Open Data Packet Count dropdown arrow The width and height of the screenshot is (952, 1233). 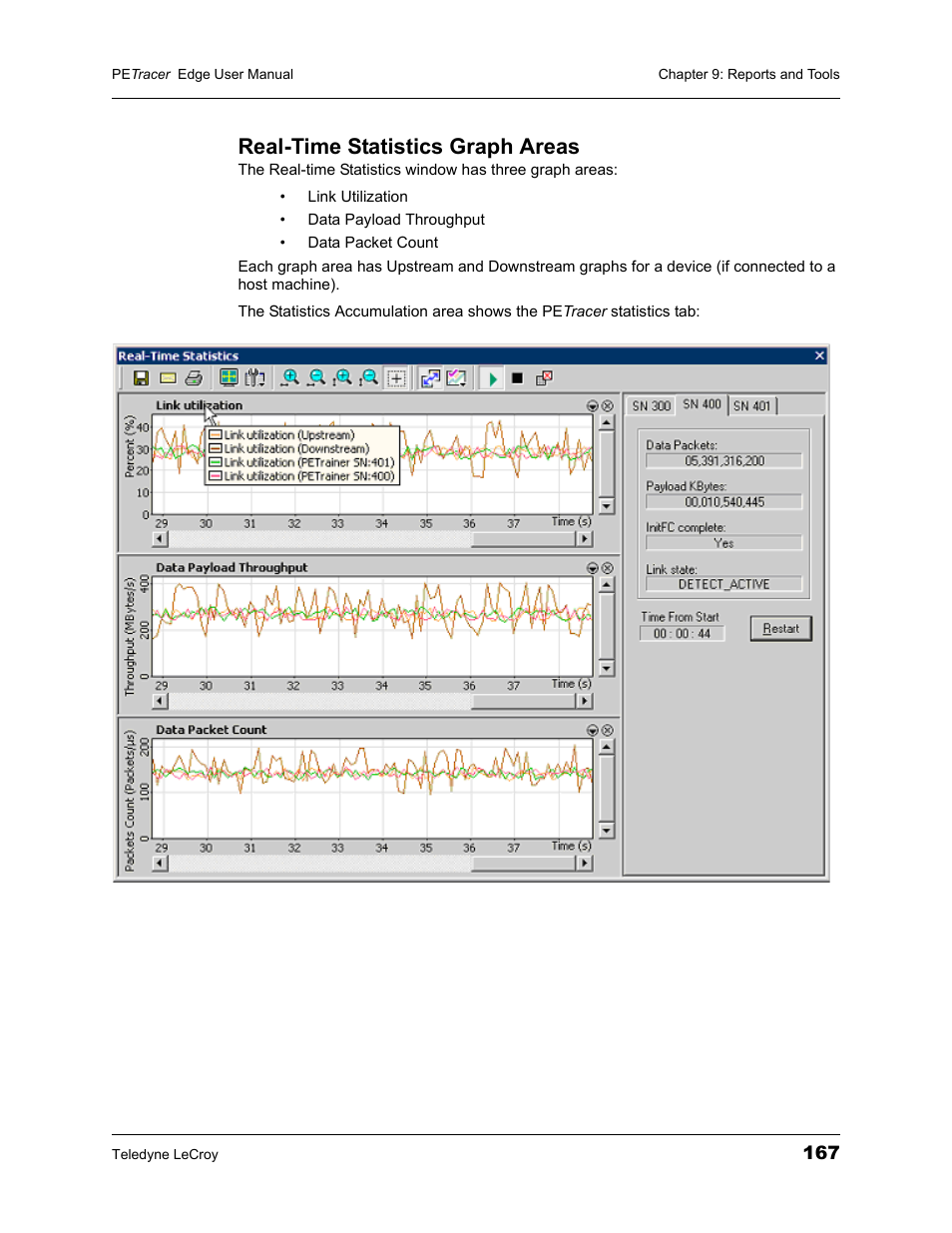point(593,731)
